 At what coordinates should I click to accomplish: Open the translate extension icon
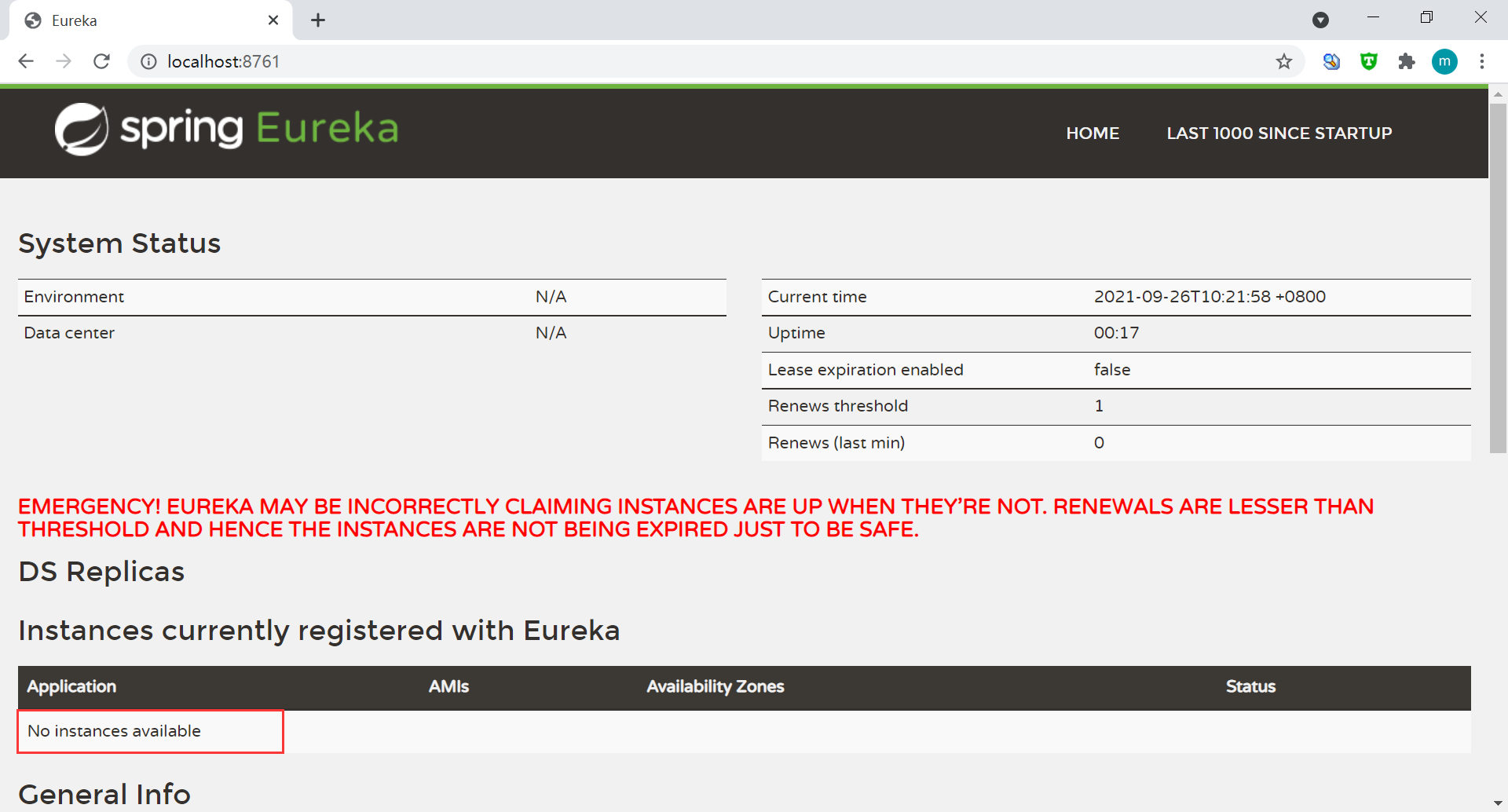[x=1331, y=61]
